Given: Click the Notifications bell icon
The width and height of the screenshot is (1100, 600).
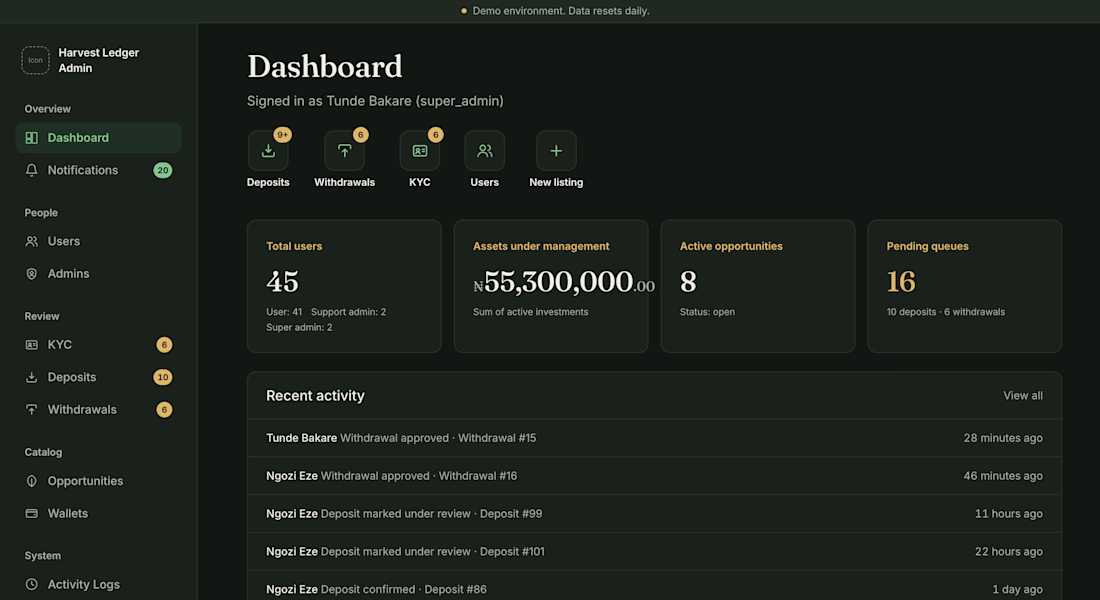Looking at the screenshot, I should click(x=32, y=170).
